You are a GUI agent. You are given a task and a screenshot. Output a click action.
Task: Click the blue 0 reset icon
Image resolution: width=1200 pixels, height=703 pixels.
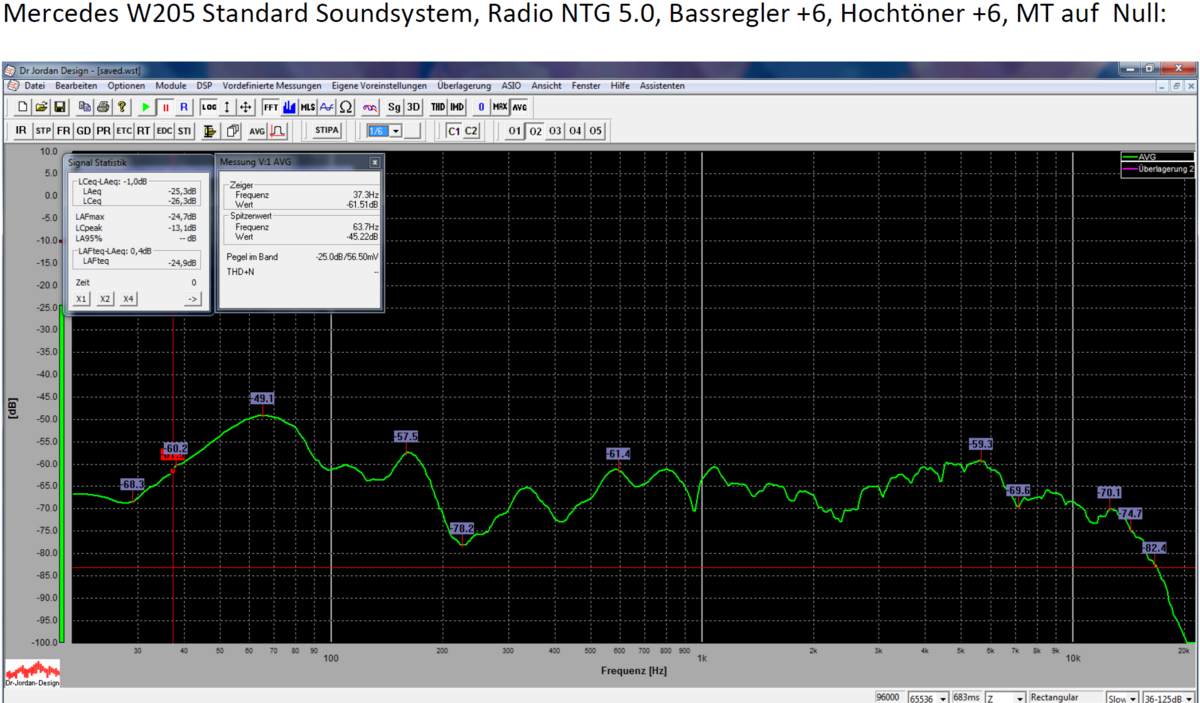coord(481,106)
